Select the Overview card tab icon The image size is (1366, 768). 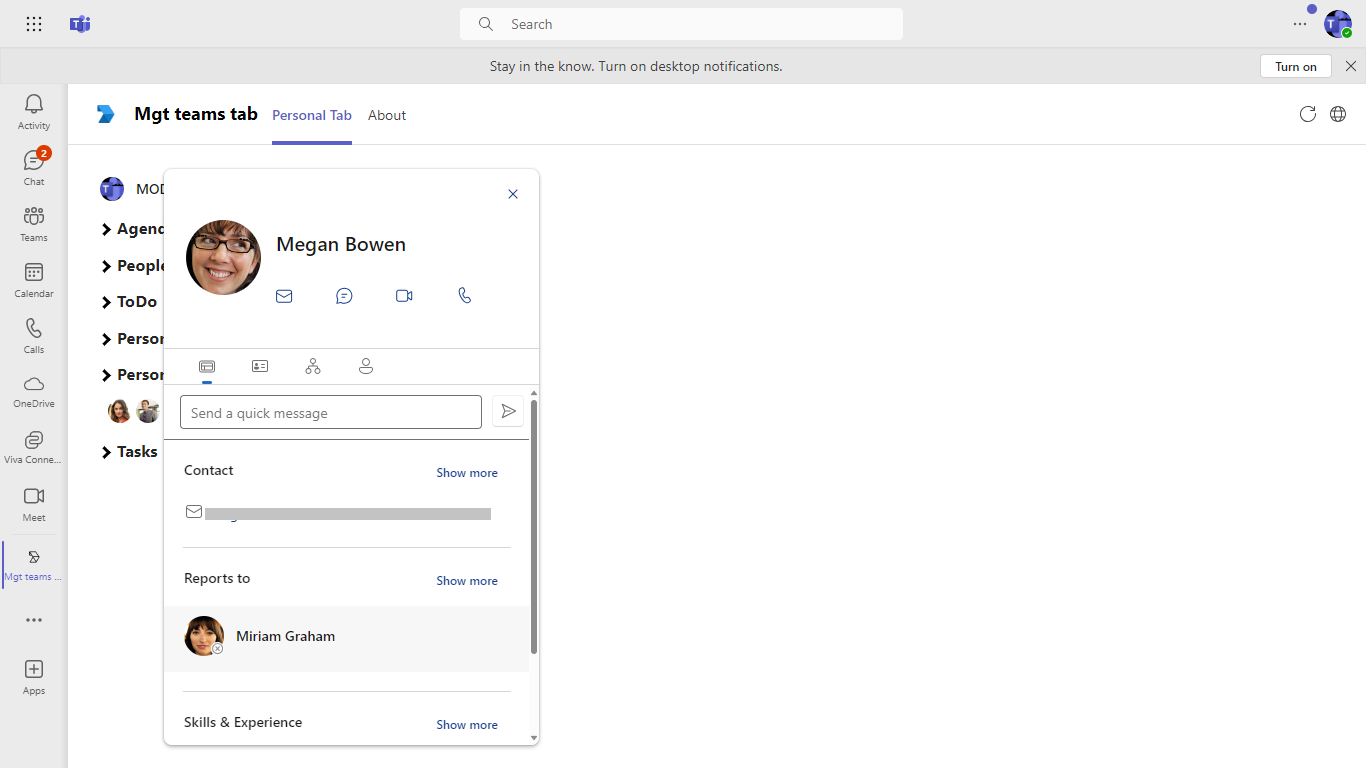point(207,367)
